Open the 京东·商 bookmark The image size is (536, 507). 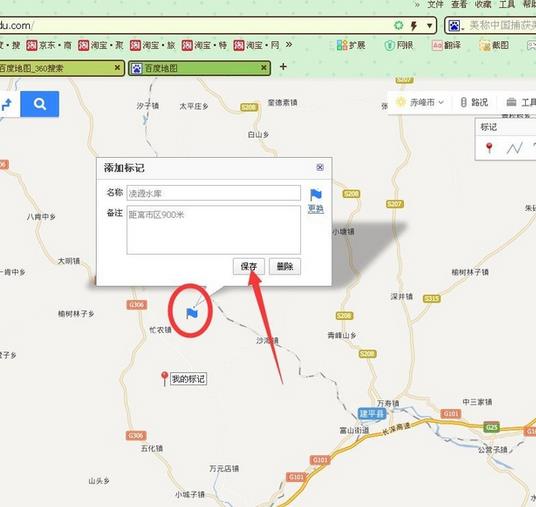tap(49, 45)
